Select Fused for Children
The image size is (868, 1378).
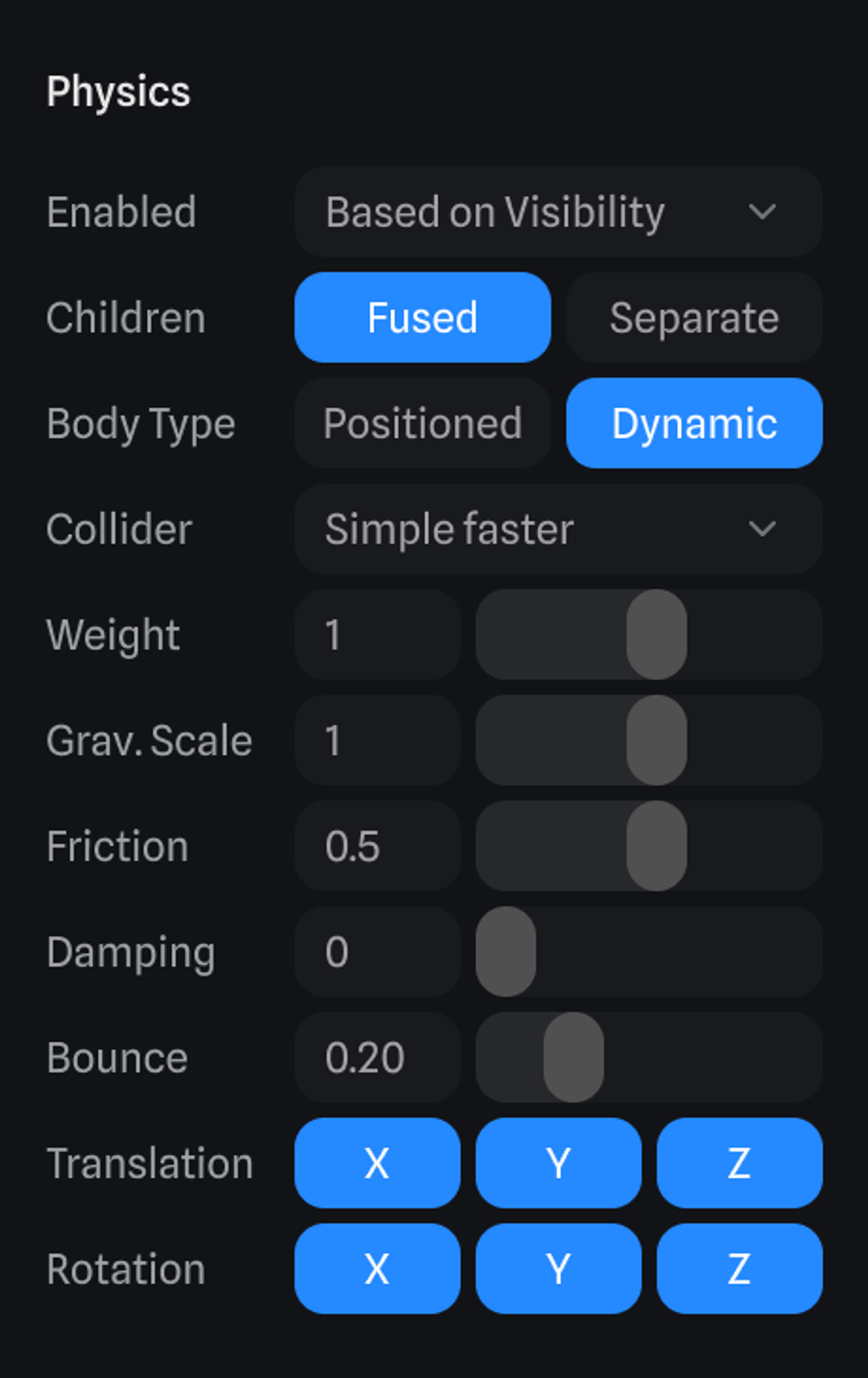point(422,318)
